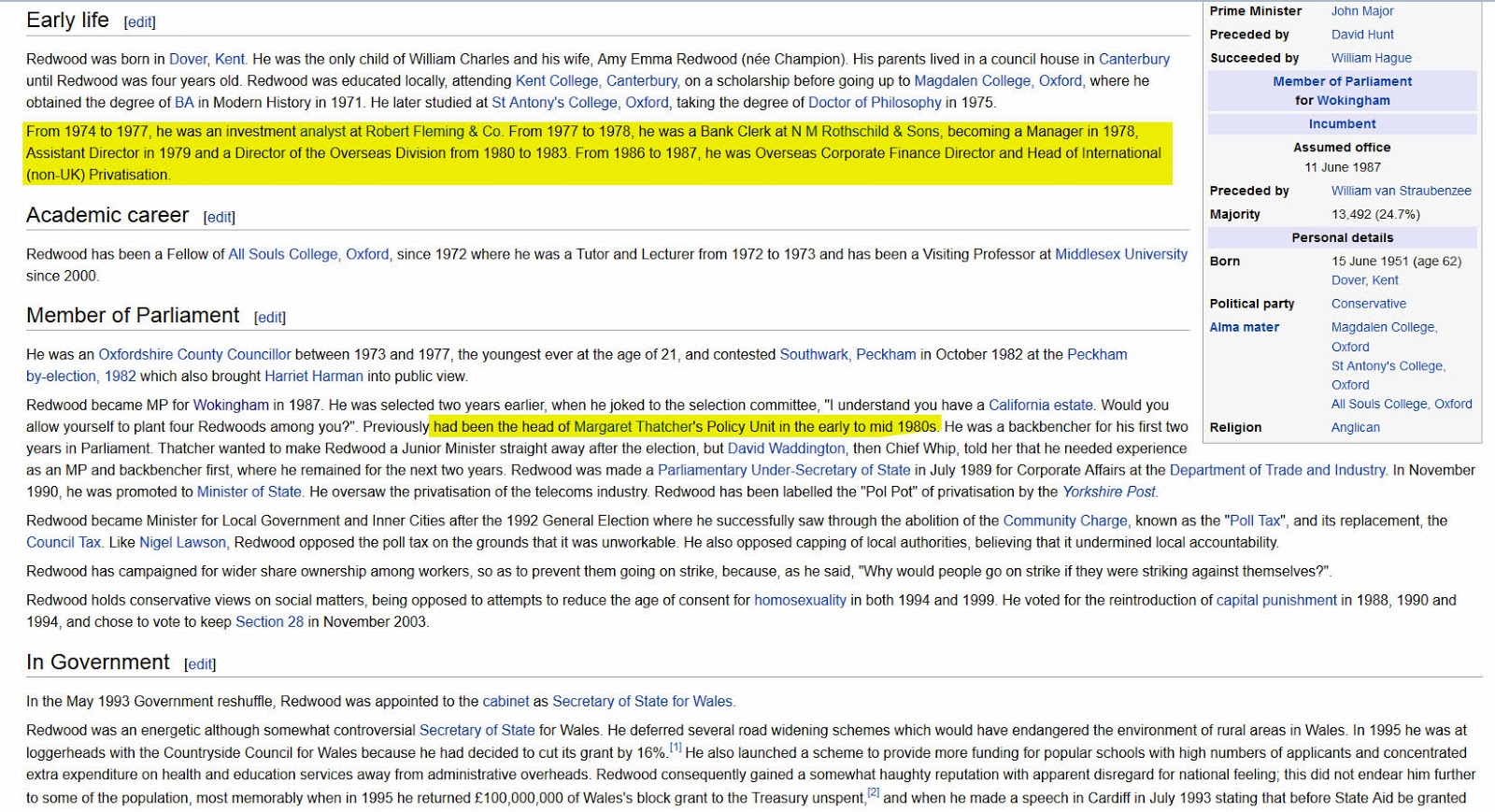The height and width of the screenshot is (812, 1495).
Task: Follow the Community Charge link
Action: (x=1065, y=520)
